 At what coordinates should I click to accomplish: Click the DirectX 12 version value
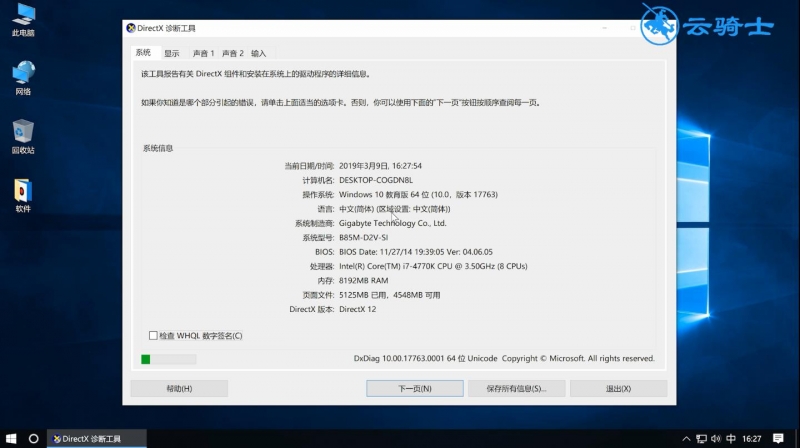coord(357,309)
